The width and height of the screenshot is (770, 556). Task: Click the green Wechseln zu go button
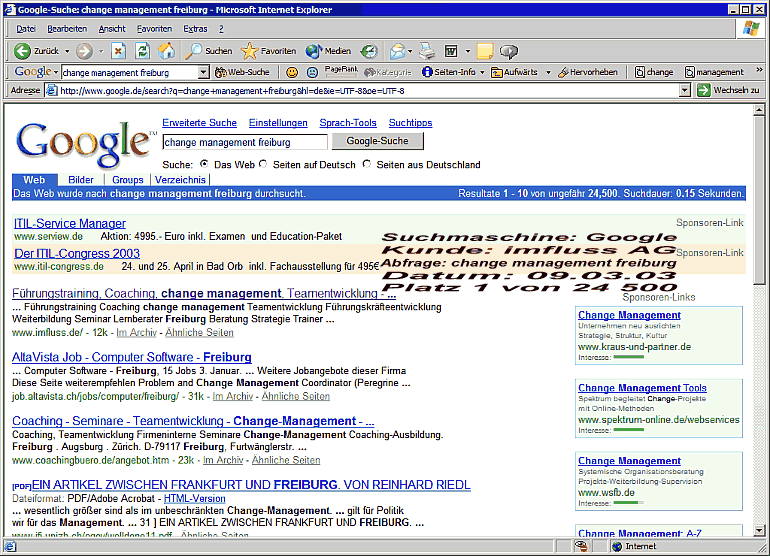pyautogui.click(x=728, y=90)
